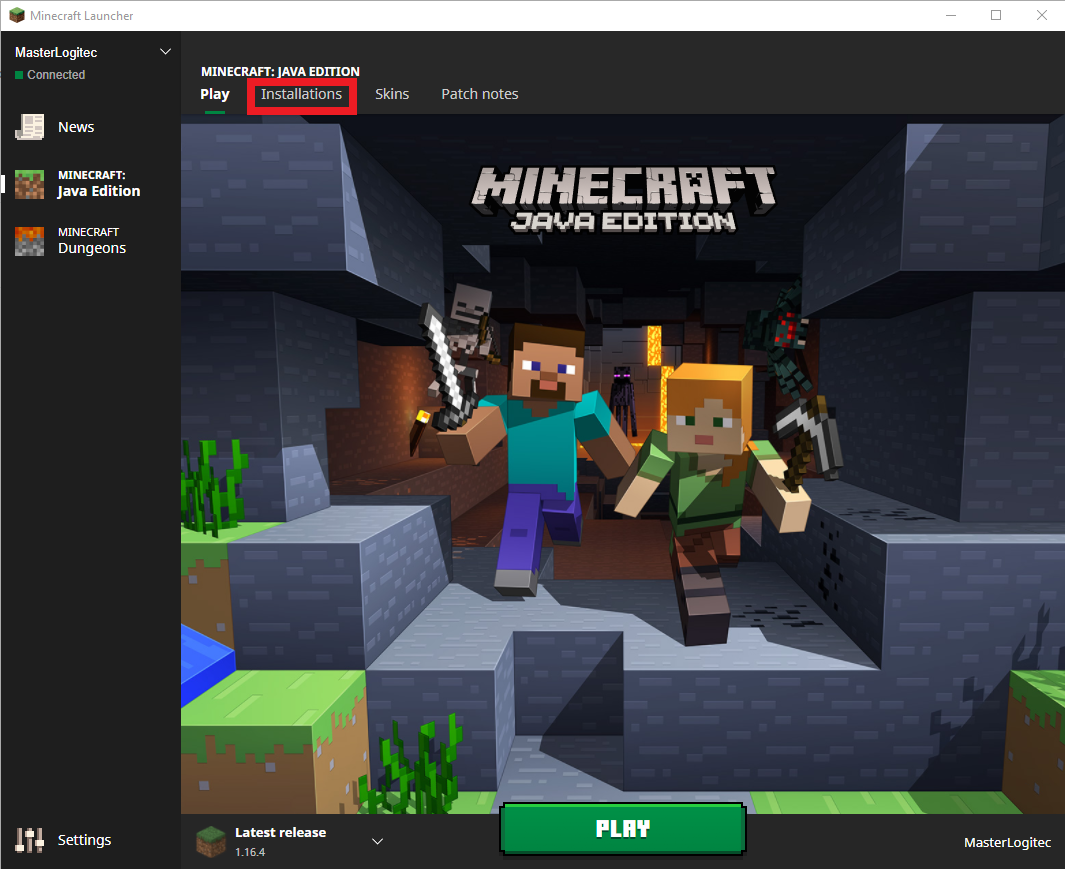Click the MINECRAFT: JAVA EDITION heading
The image size is (1065, 869).
[281, 71]
